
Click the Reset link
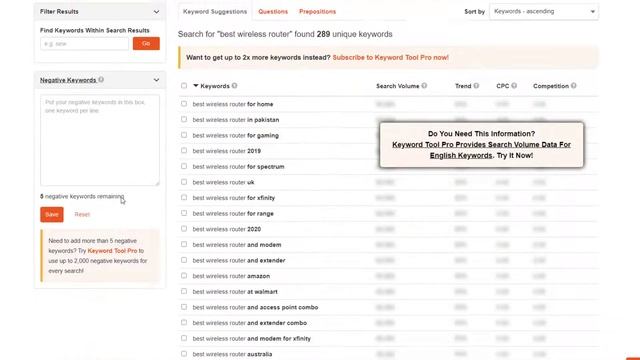click(x=82, y=214)
